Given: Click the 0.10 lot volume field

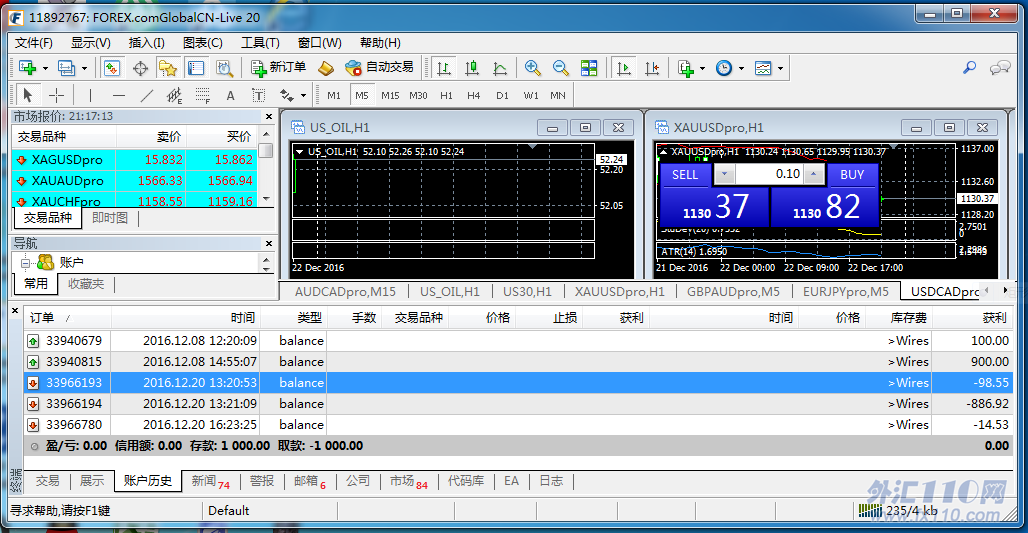Looking at the screenshot, I should (x=770, y=174).
